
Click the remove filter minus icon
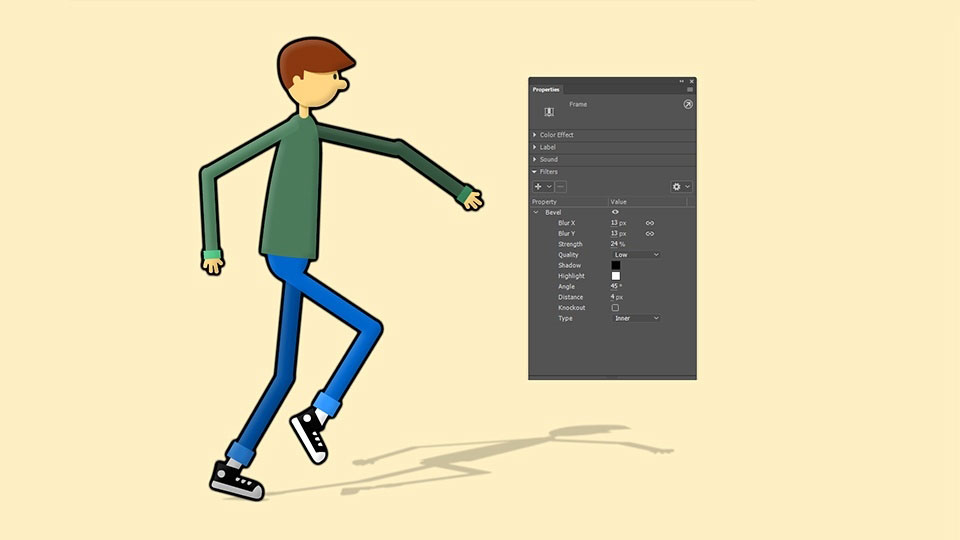point(560,187)
